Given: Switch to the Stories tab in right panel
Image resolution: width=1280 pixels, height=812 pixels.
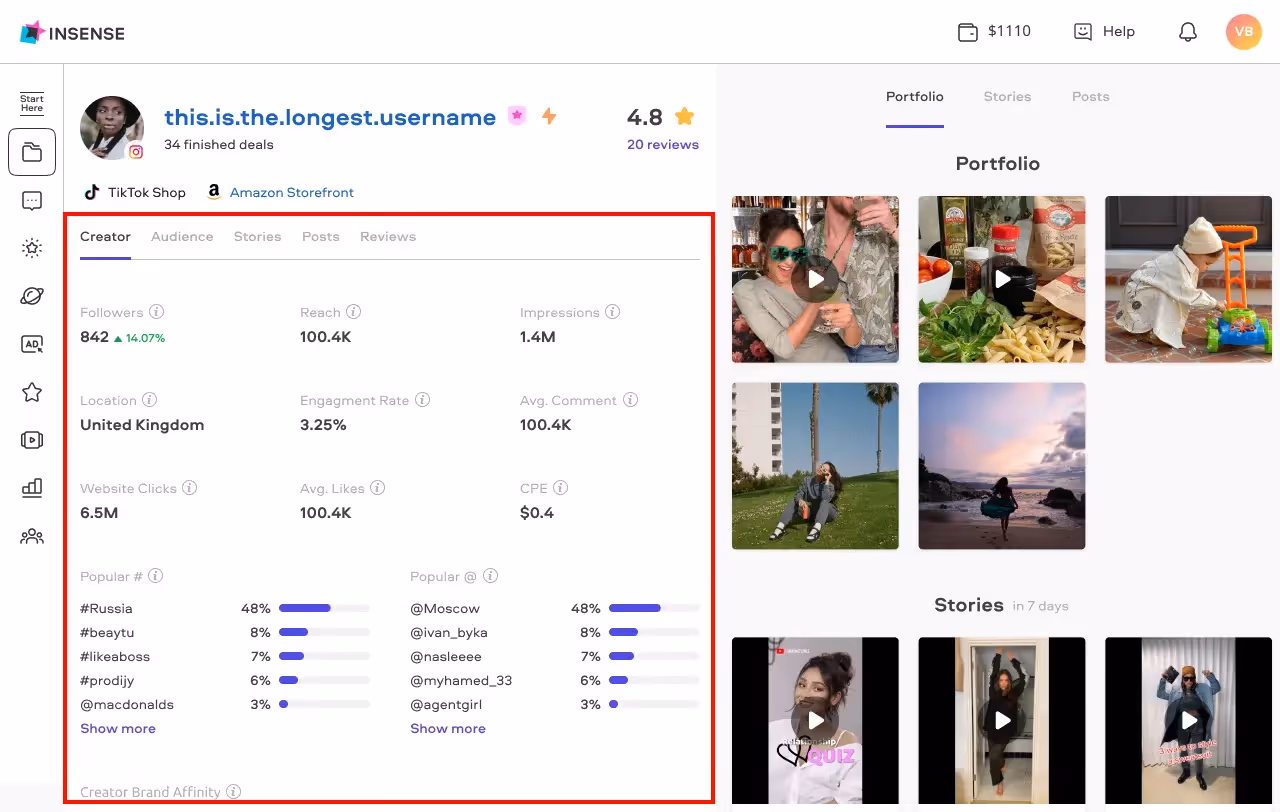Looking at the screenshot, I should (x=1007, y=96).
